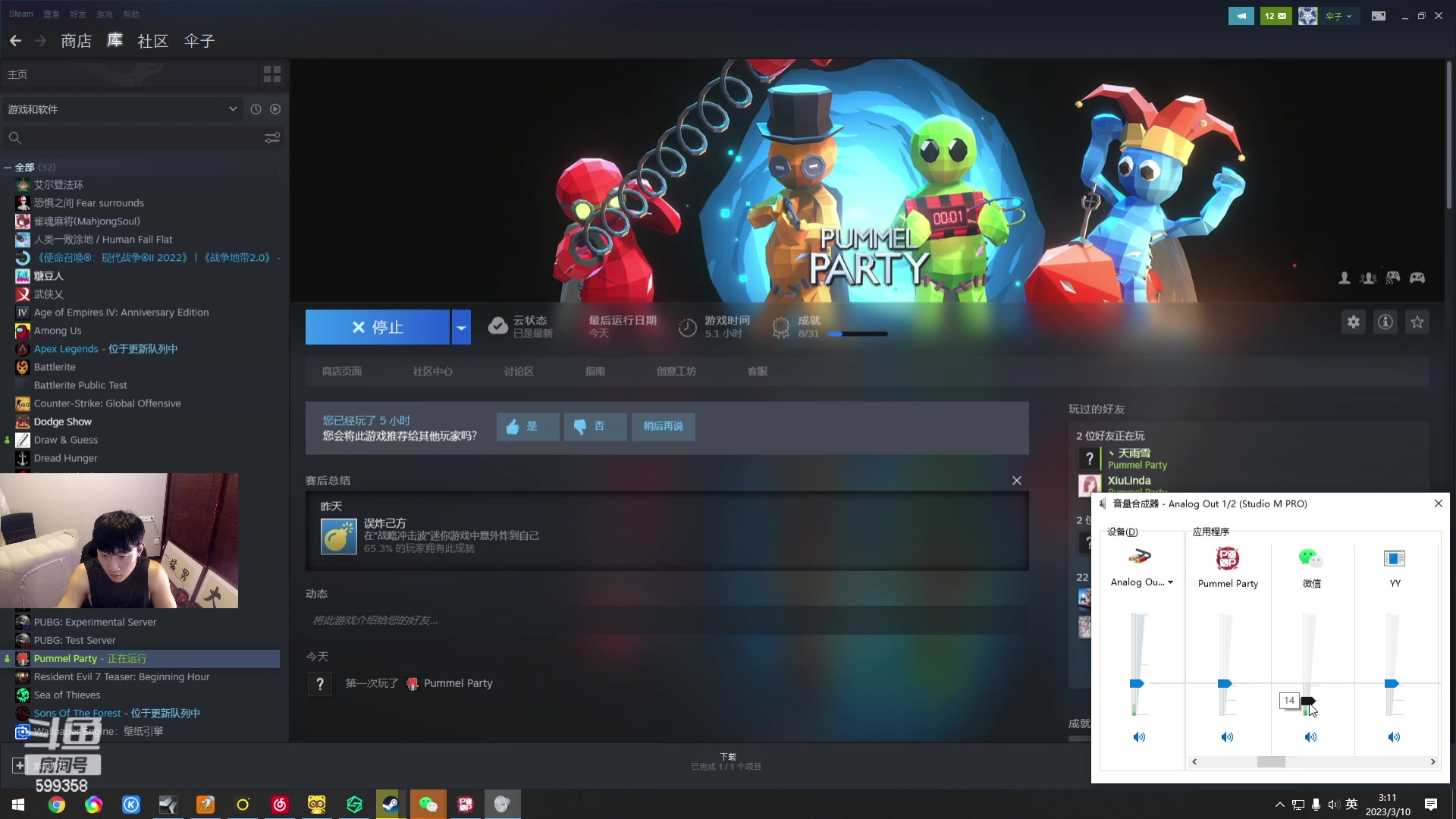Click the volume mixer horizontal scrollbar thumb
1456x819 pixels.
point(1271,762)
